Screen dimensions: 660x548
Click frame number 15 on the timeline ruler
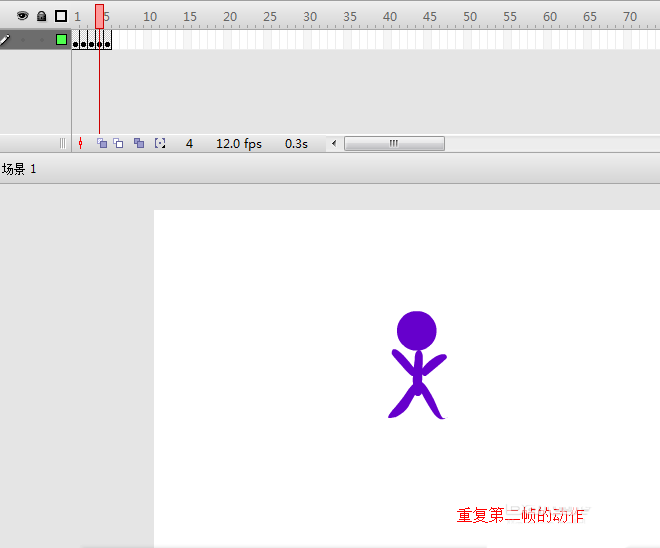click(190, 17)
